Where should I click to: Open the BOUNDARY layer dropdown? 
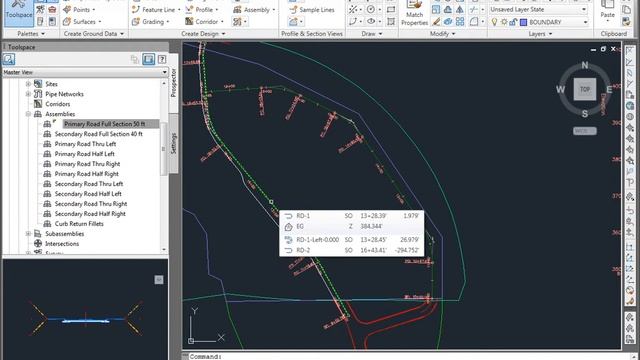[585, 22]
